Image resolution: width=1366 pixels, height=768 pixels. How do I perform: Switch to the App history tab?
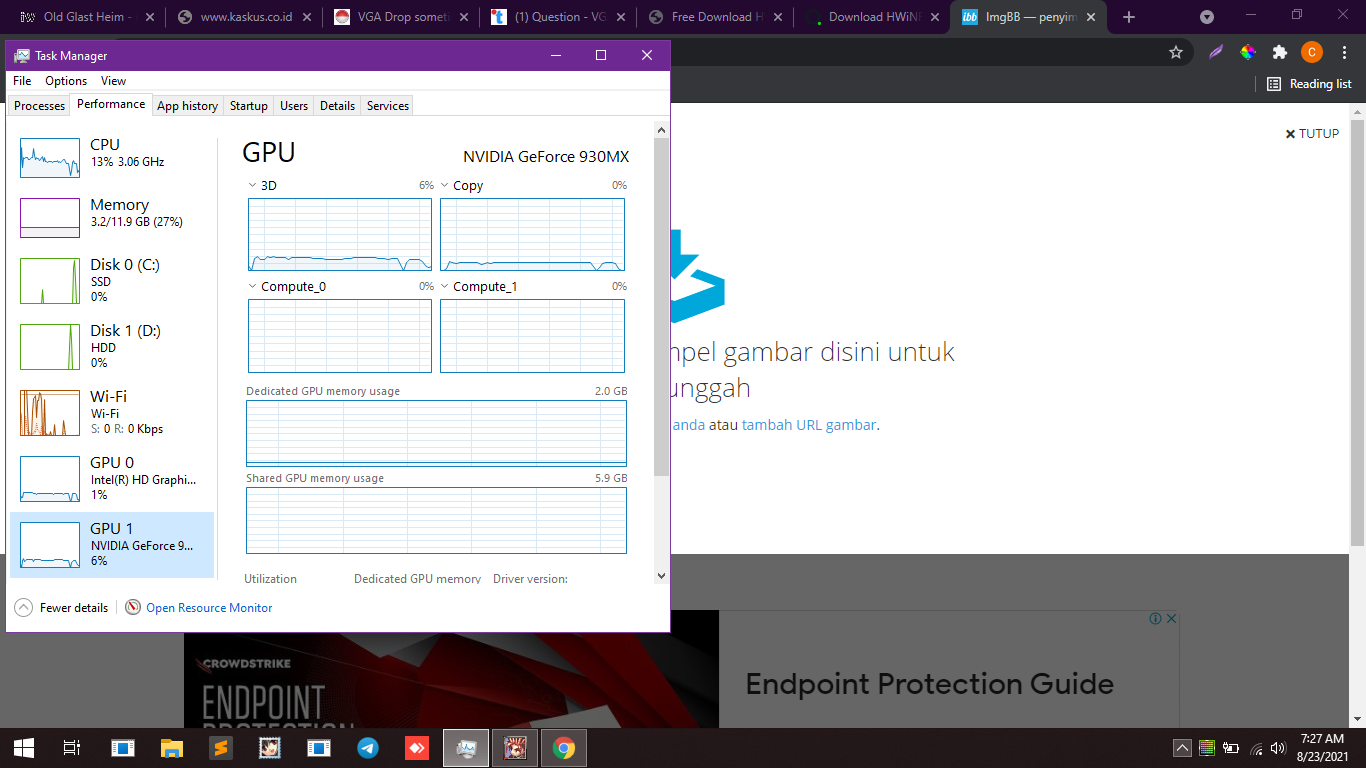point(187,106)
